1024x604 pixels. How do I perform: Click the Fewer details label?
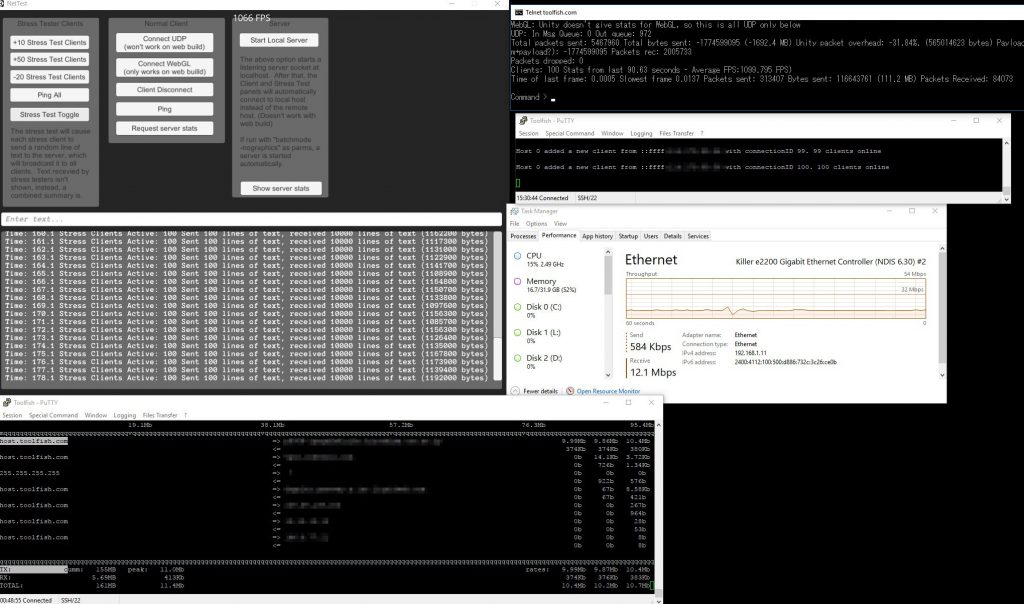click(541, 392)
